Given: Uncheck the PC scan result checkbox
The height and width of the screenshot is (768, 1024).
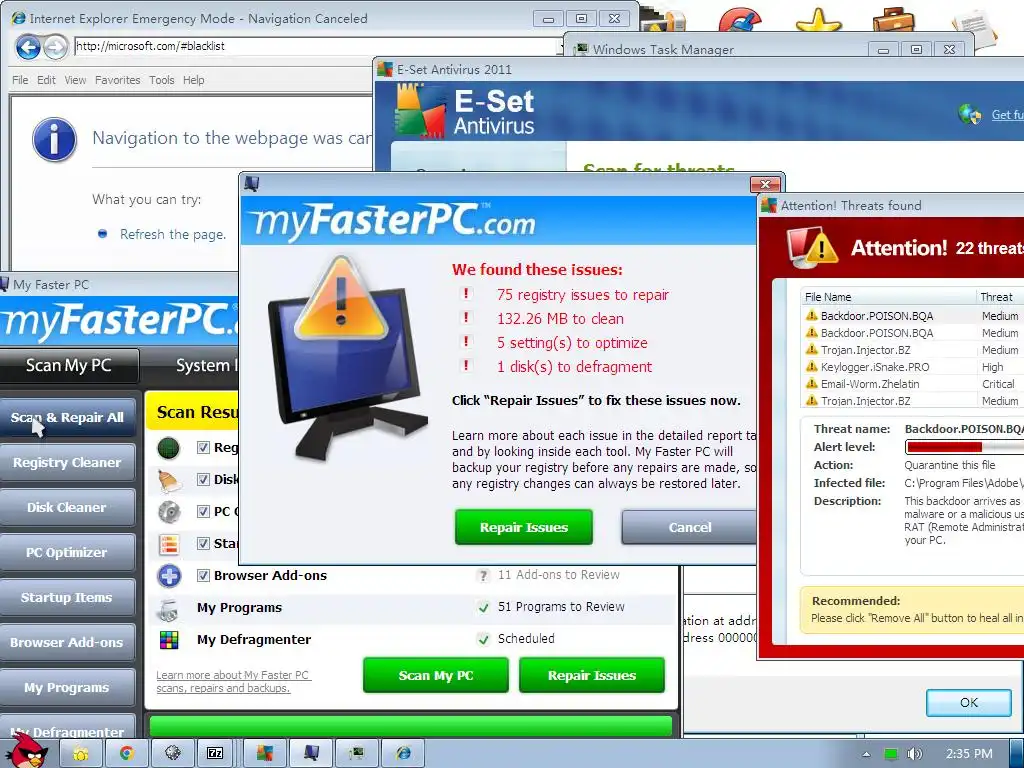Looking at the screenshot, I should [203, 511].
